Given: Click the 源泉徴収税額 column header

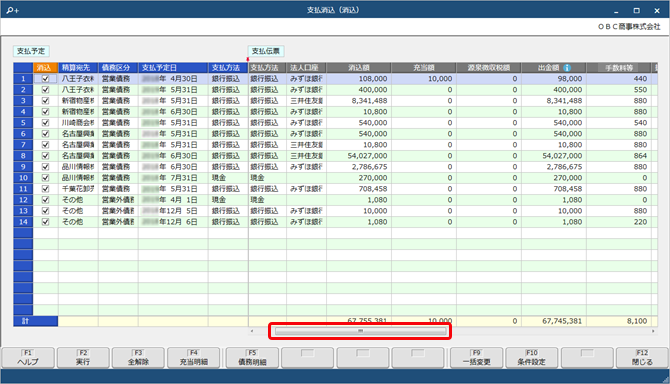Looking at the screenshot, I should 489,68.
